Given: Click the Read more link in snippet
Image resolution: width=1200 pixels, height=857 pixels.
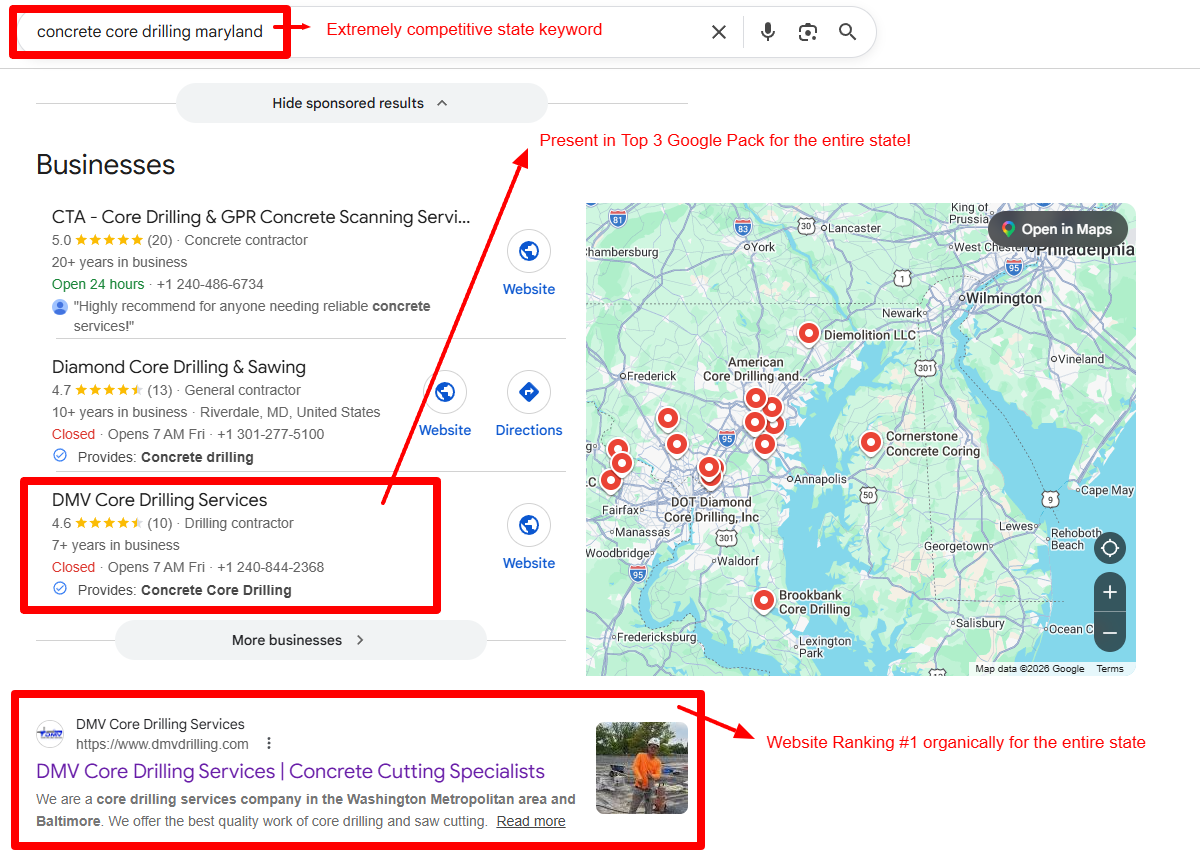Looking at the screenshot, I should 531,821.
